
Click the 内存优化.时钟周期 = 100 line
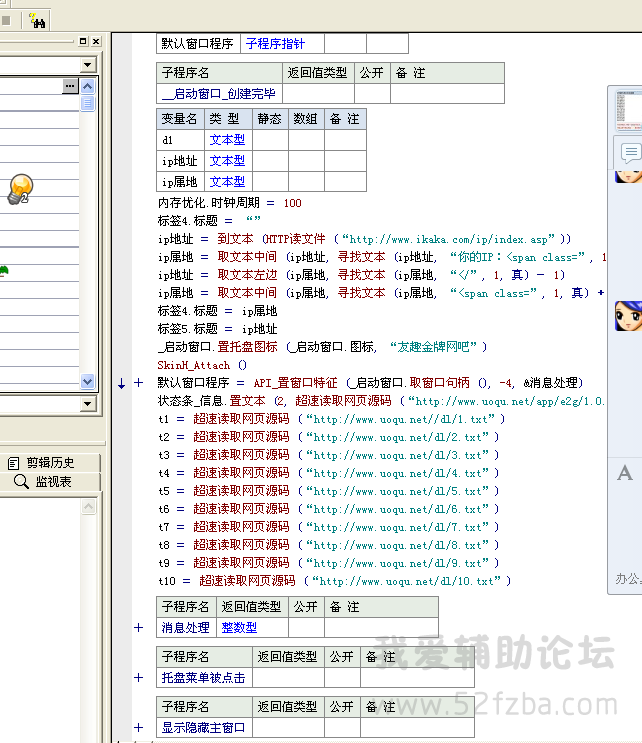click(230, 203)
